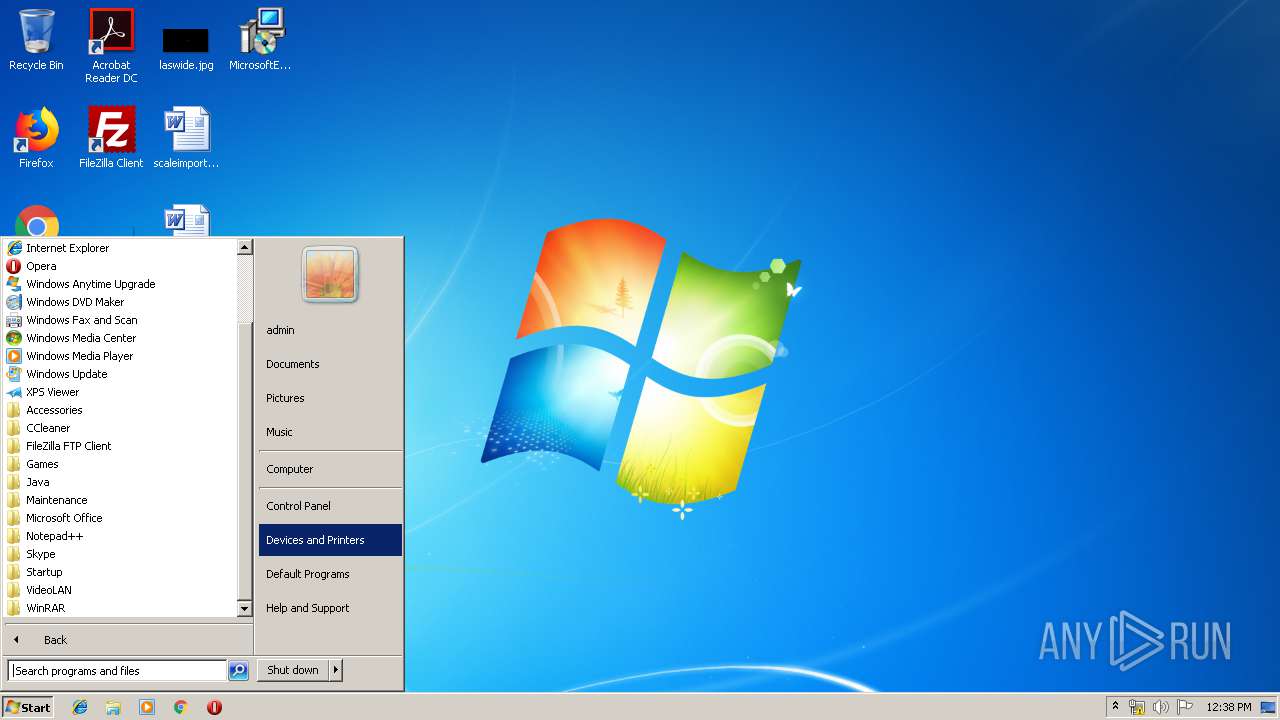1280x720 pixels.
Task: Expand the Skype folder
Action: (x=120, y=554)
